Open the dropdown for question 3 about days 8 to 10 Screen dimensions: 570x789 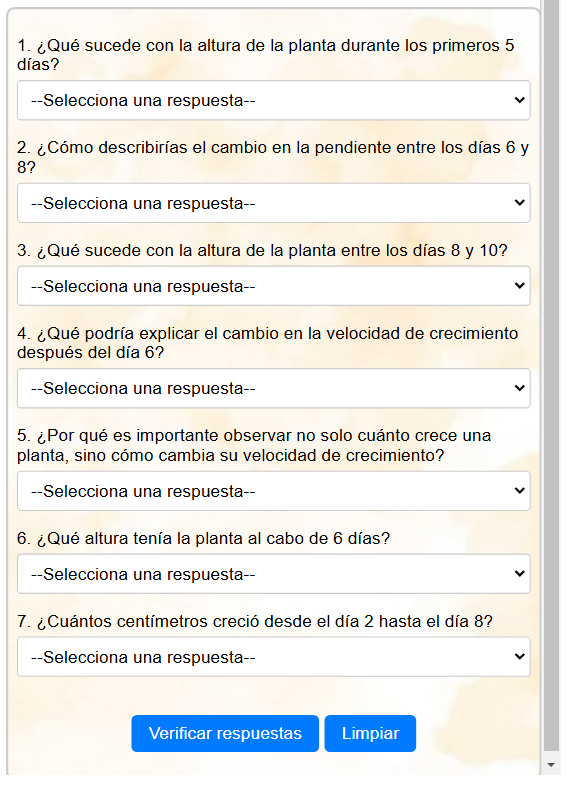(274, 286)
